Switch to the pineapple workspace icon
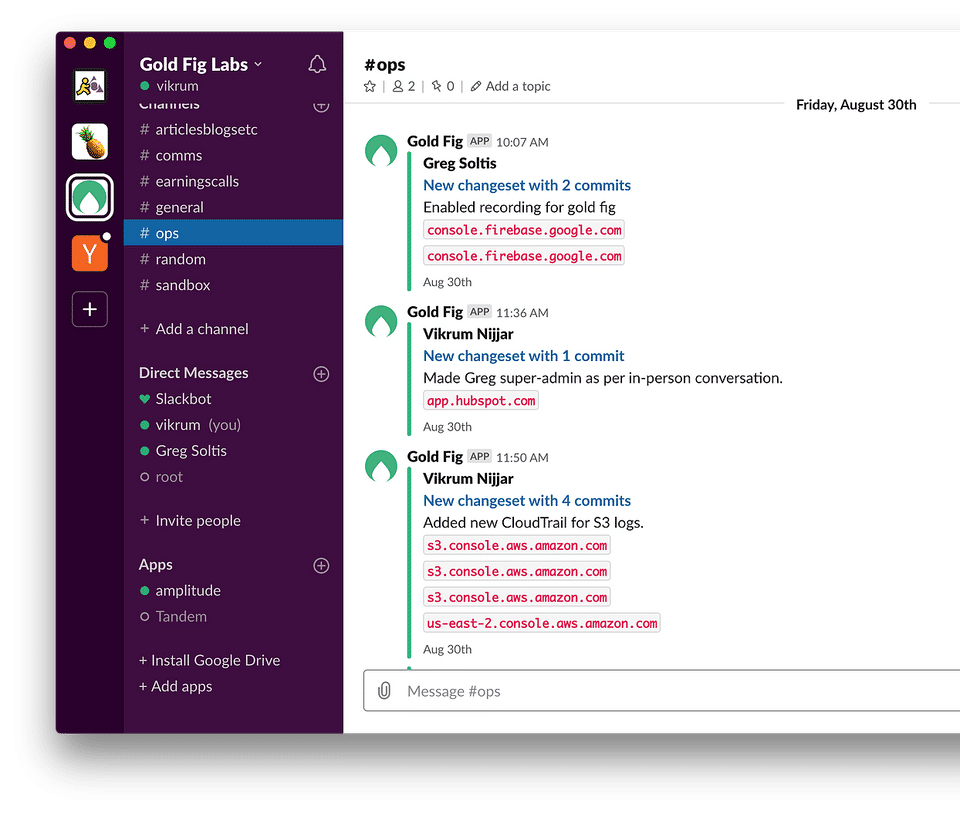This screenshot has height=813, width=960. [90, 142]
